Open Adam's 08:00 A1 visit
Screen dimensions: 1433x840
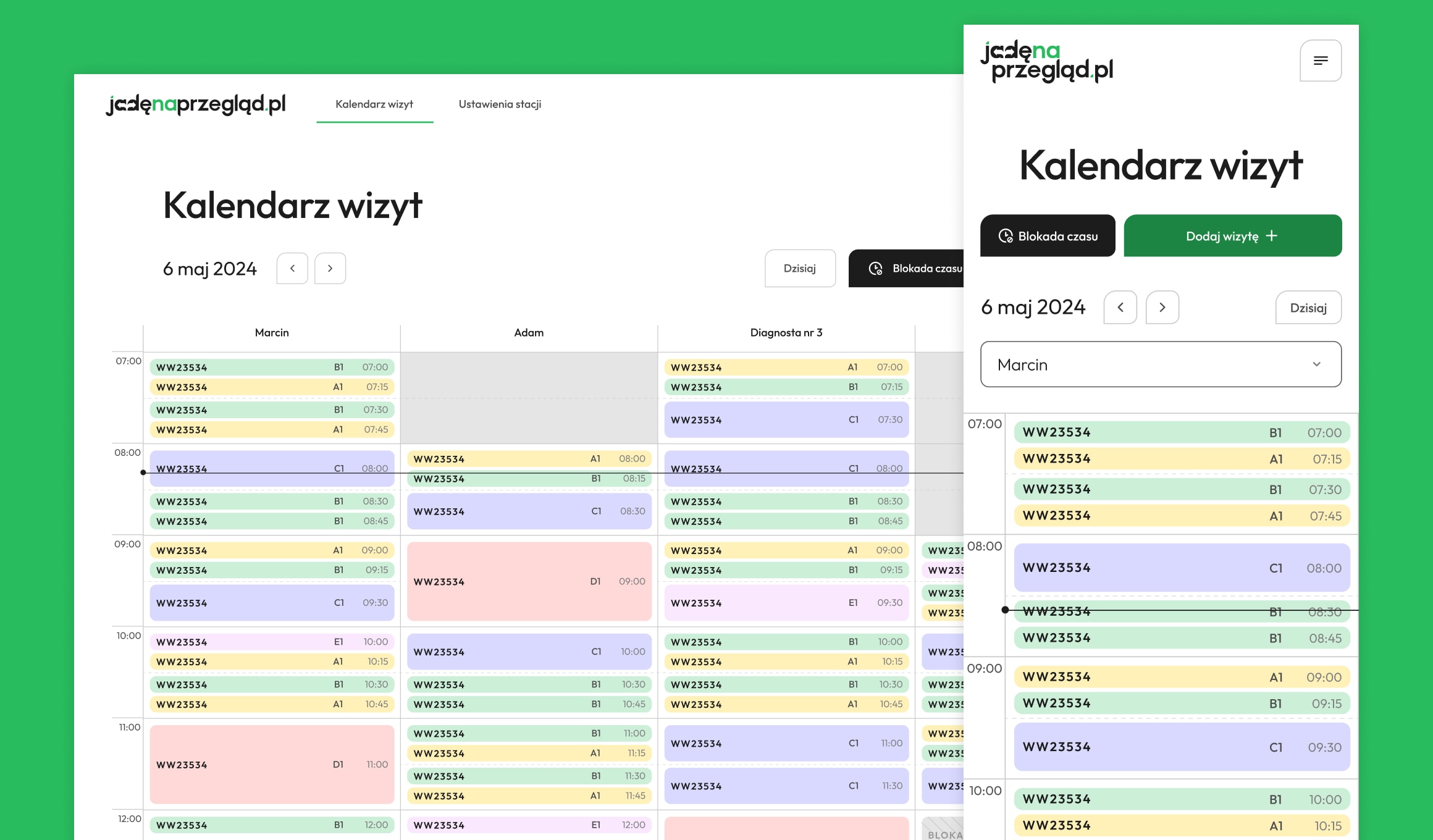pyautogui.click(x=529, y=458)
